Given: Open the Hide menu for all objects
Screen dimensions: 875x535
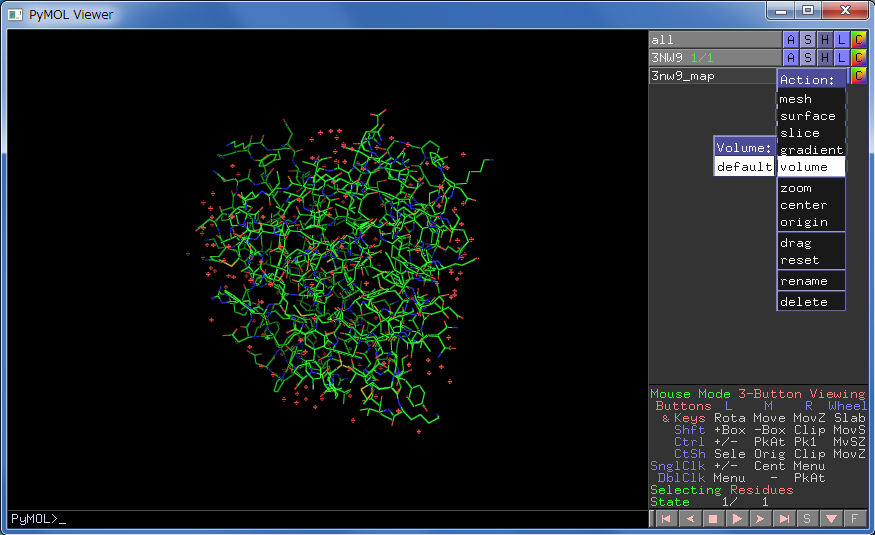Looking at the screenshot, I should tap(825, 40).
